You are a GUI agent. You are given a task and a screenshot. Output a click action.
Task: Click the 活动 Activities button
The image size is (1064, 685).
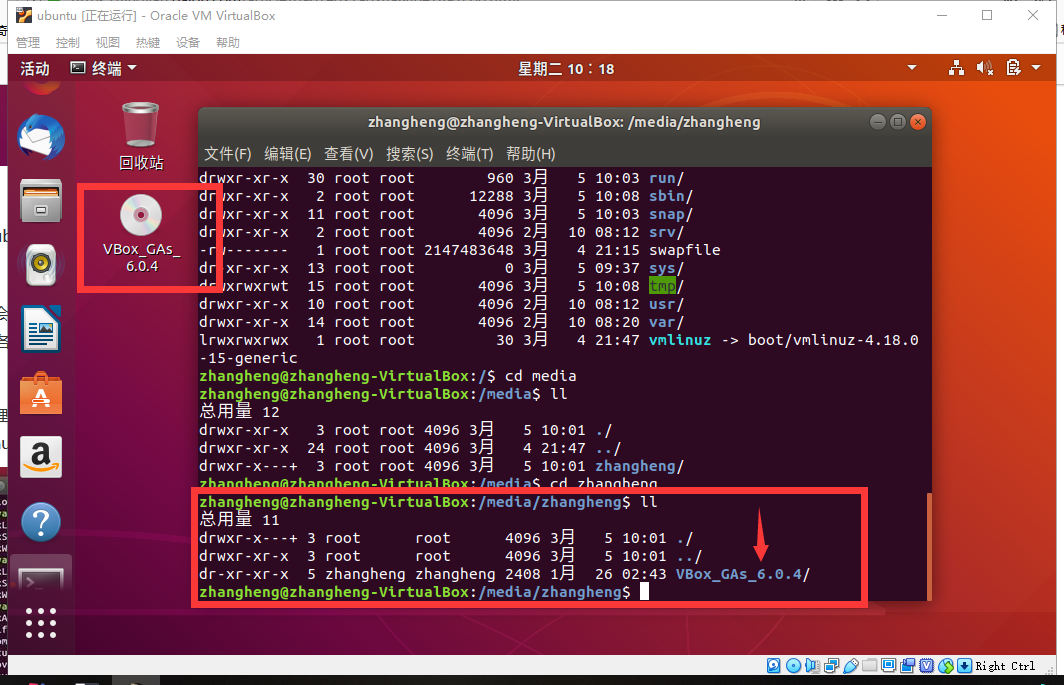tap(35, 68)
